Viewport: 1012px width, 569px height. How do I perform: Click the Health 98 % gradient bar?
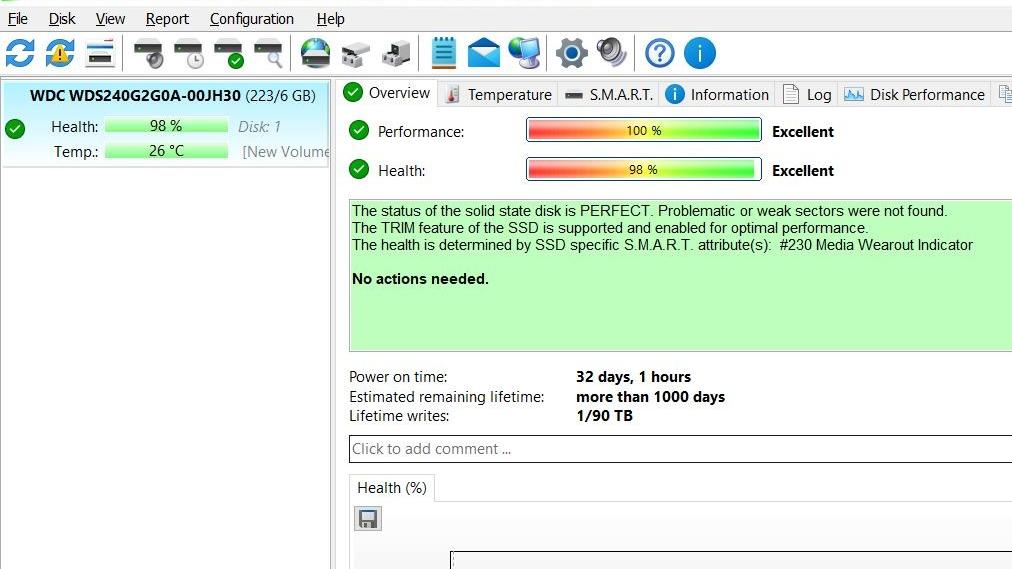point(643,170)
